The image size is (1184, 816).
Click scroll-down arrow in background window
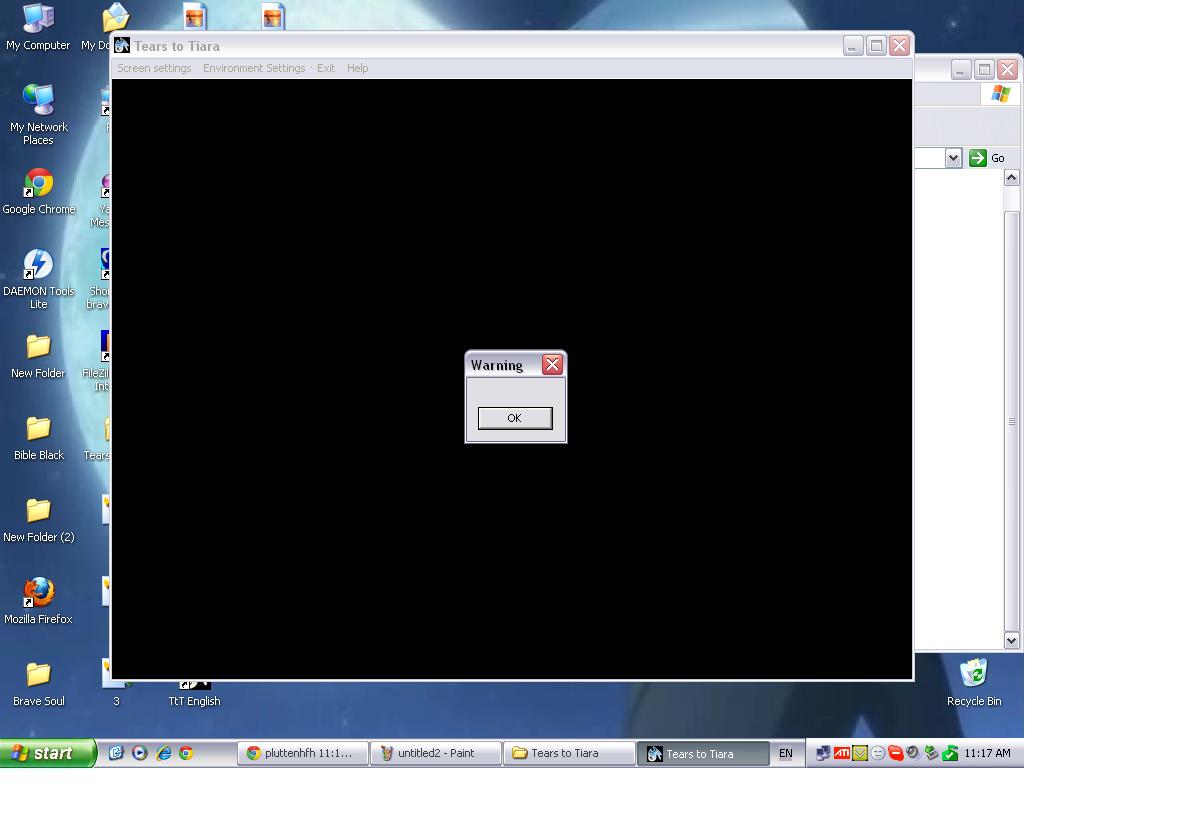(1012, 640)
